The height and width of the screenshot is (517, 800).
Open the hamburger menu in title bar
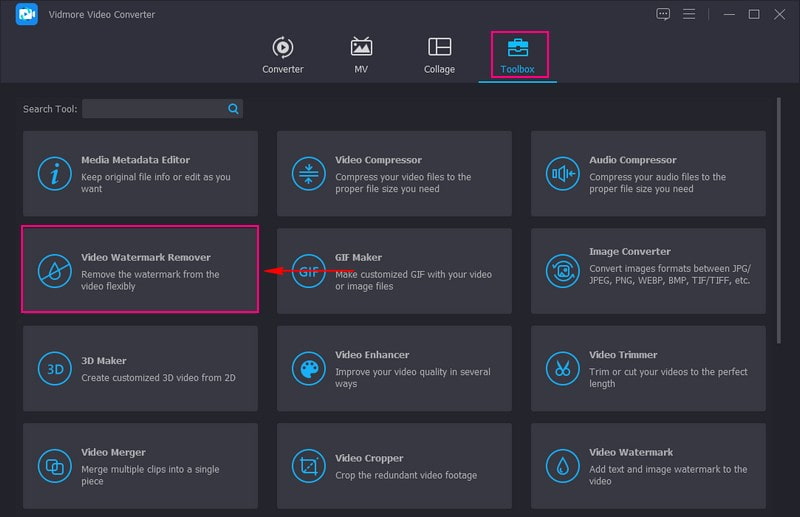689,14
